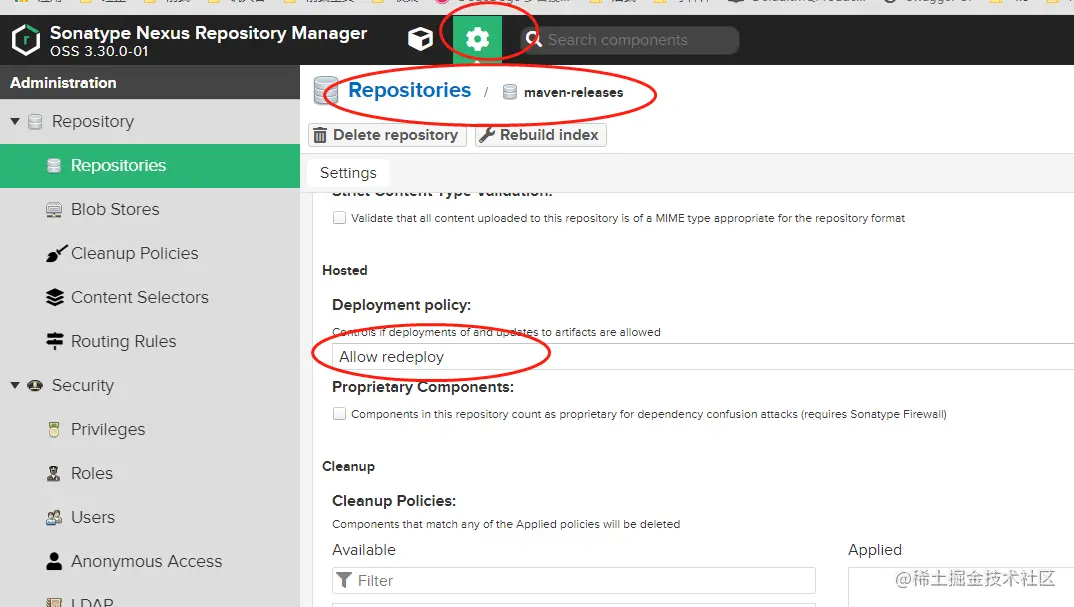Click the Anonymous Access person icon
Screen dimensions: 1074x607
tap(54, 561)
